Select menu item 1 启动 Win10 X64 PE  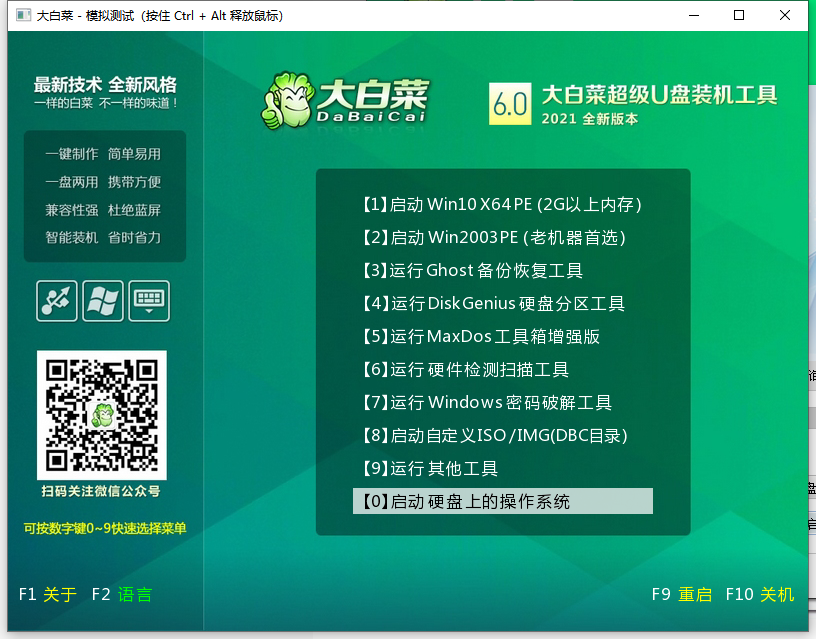coord(503,205)
